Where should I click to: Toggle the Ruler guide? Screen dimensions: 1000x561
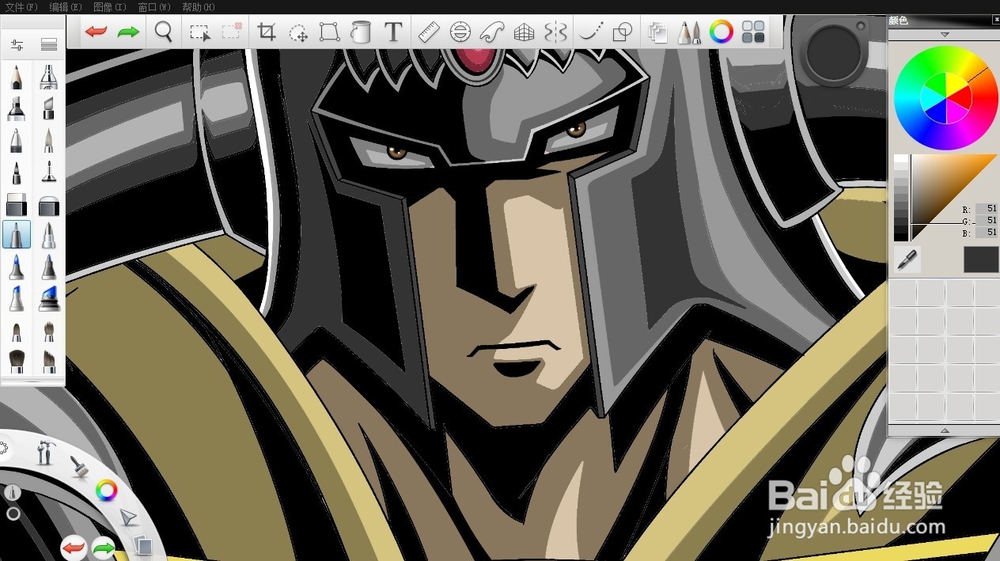(x=429, y=31)
